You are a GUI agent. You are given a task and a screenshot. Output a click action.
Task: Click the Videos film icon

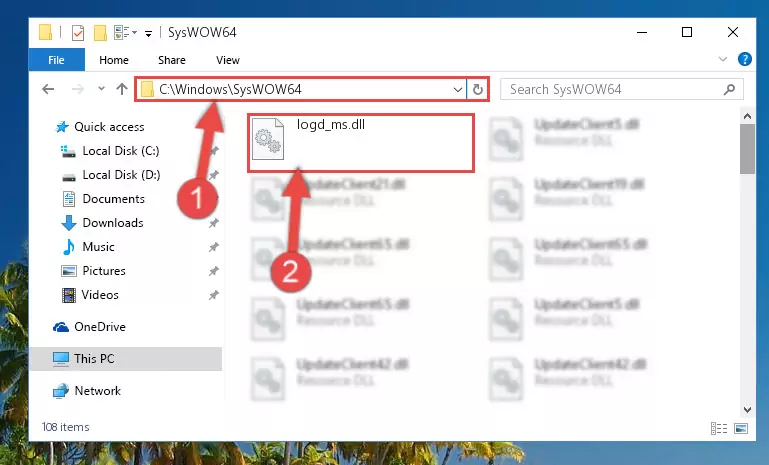pos(69,295)
